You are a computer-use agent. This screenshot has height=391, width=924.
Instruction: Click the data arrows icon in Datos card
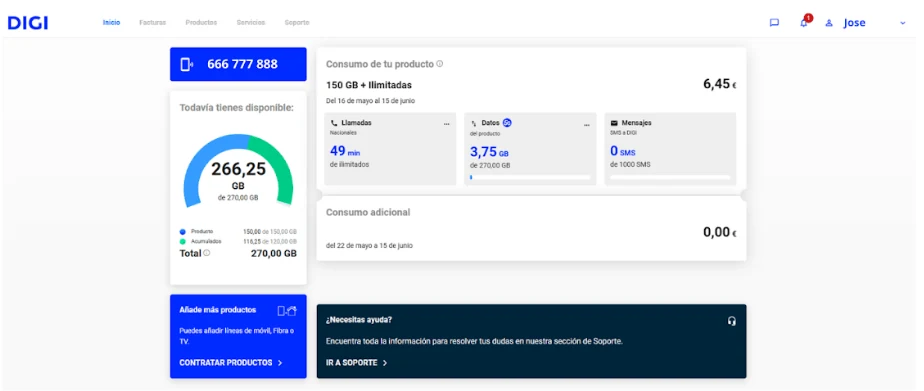coord(474,123)
